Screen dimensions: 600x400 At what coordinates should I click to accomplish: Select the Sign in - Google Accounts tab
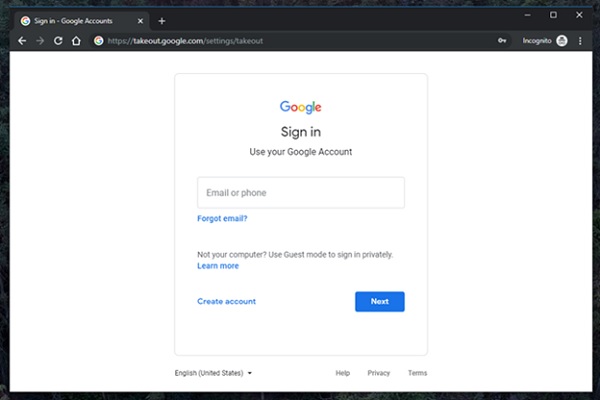pyautogui.click(x=81, y=21)
